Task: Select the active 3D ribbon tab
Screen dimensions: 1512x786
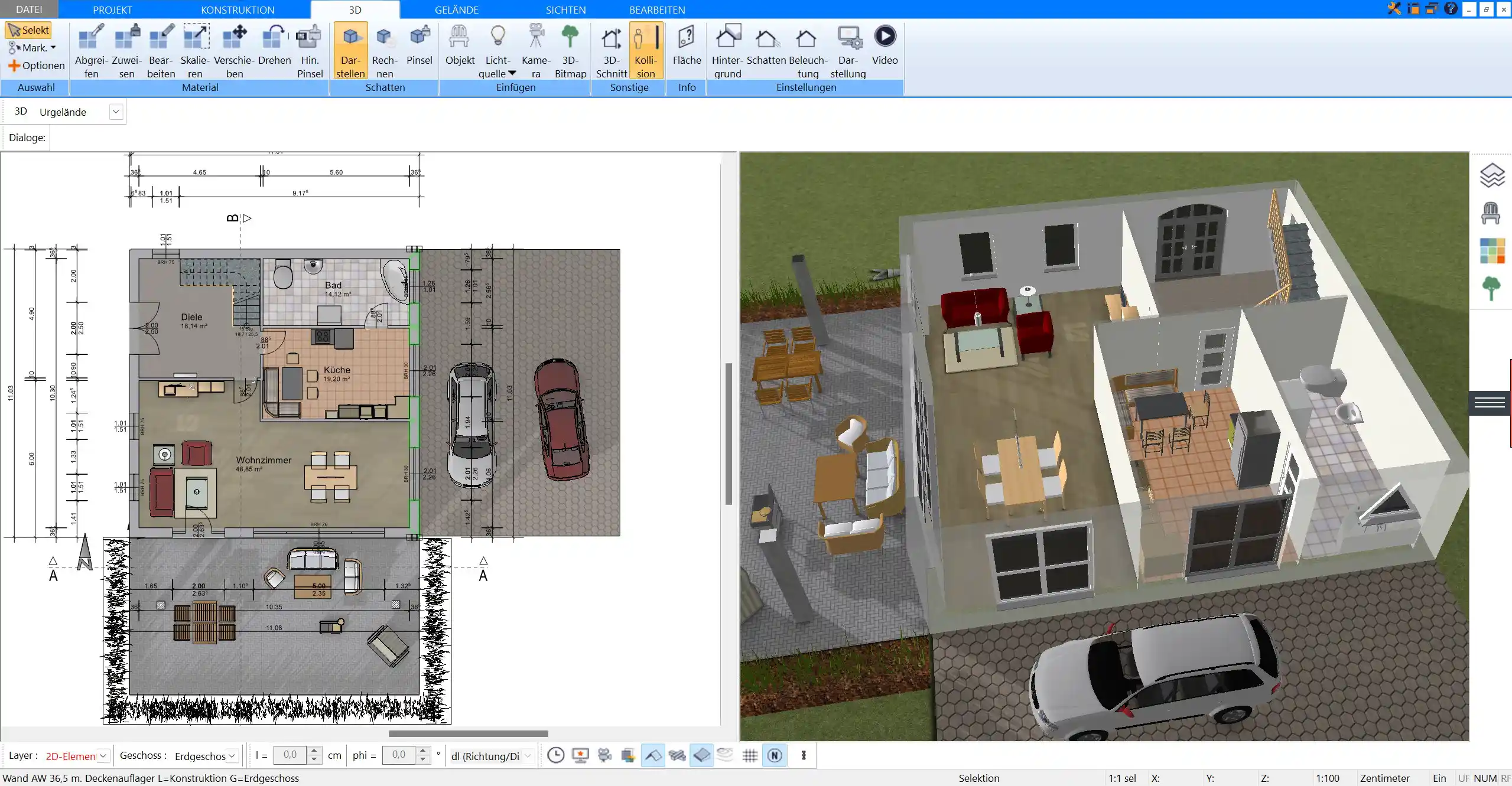Action: (355, 9)
